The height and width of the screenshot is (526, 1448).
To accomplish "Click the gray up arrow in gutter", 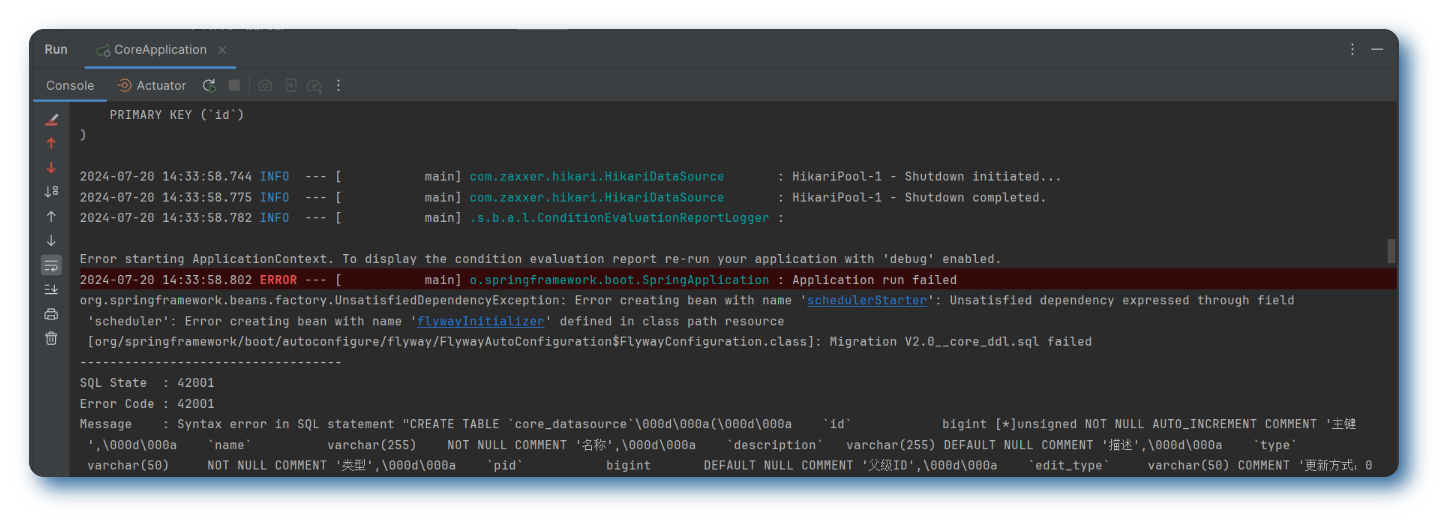I will 51,216.
